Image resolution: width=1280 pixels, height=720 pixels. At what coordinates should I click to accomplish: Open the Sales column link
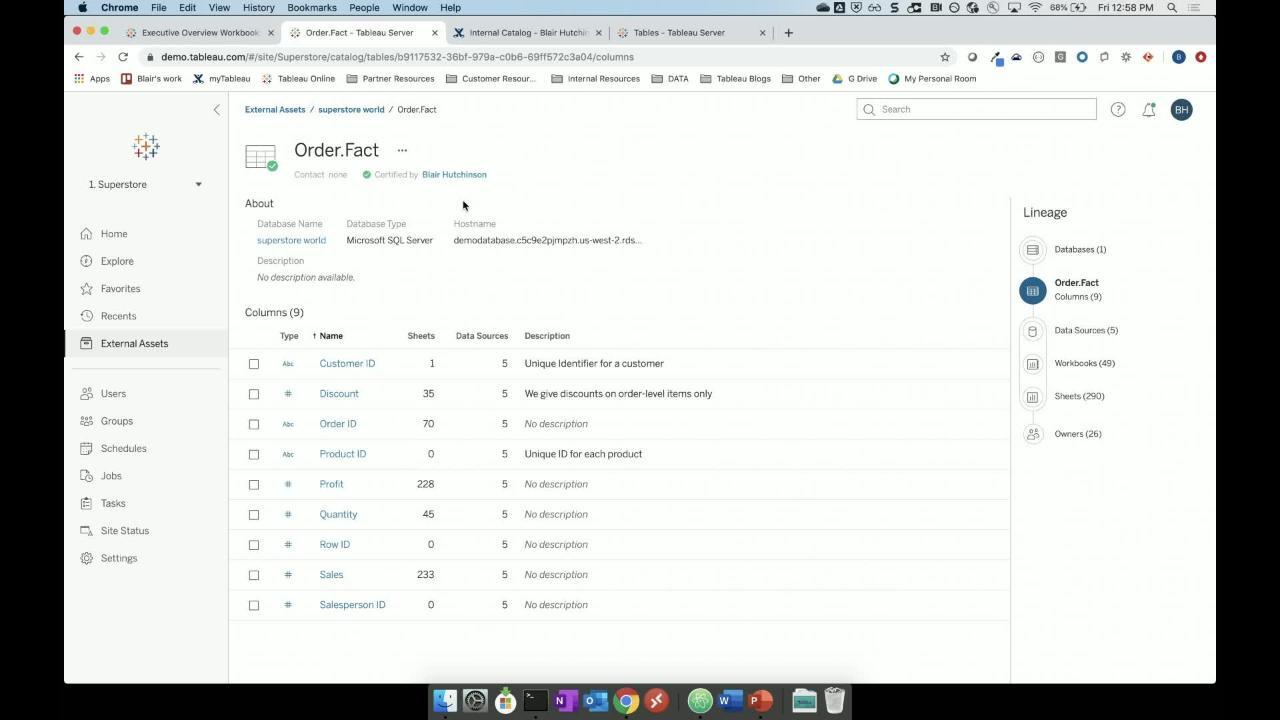pyautogui.click(x=331, y=575)
